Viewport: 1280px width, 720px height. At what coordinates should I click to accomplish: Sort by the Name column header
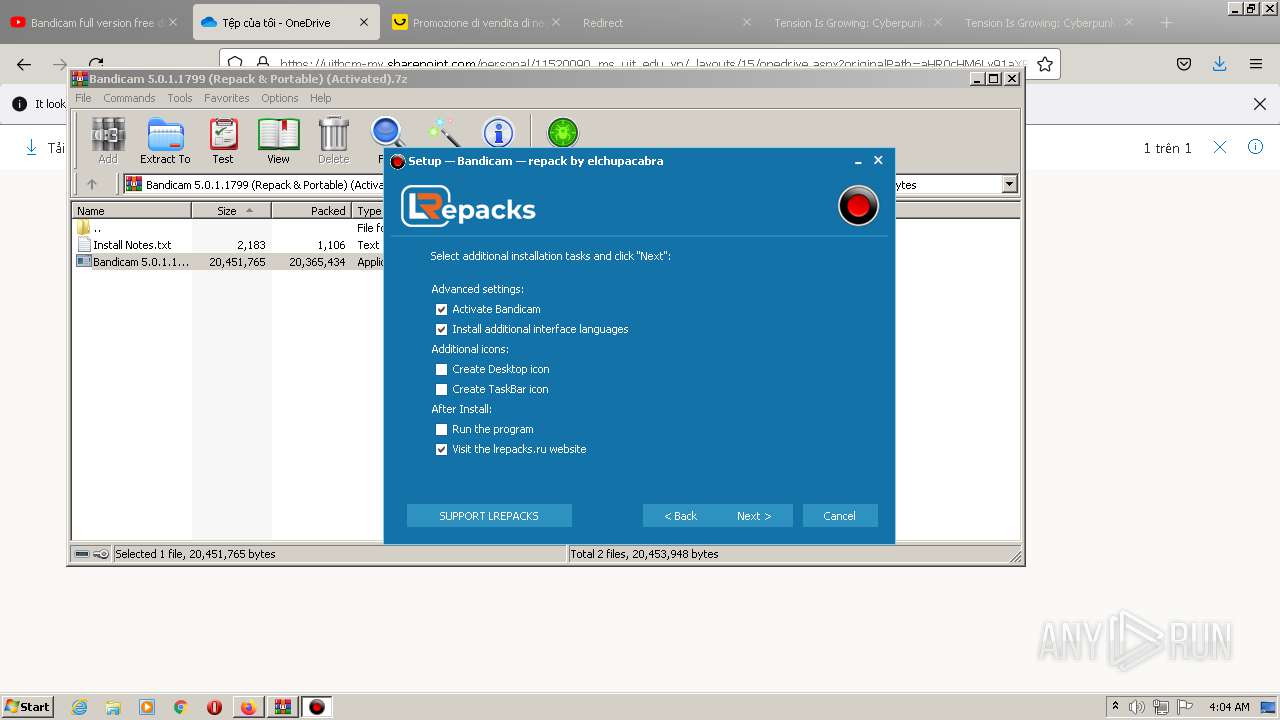tap(132, 211)
